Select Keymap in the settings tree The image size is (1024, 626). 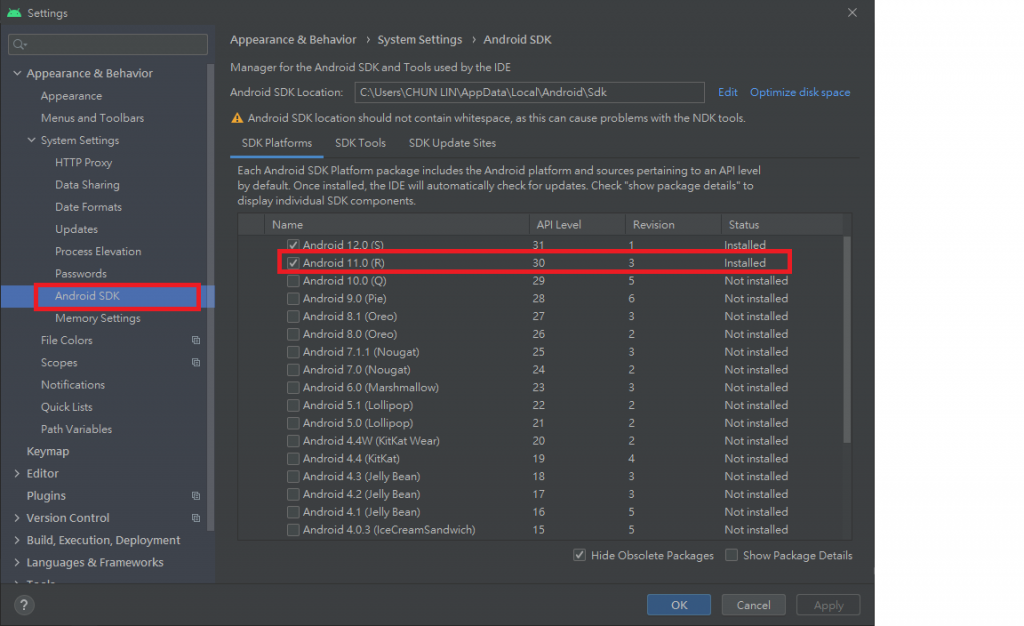pyautogui.click(x=48, y=451)
